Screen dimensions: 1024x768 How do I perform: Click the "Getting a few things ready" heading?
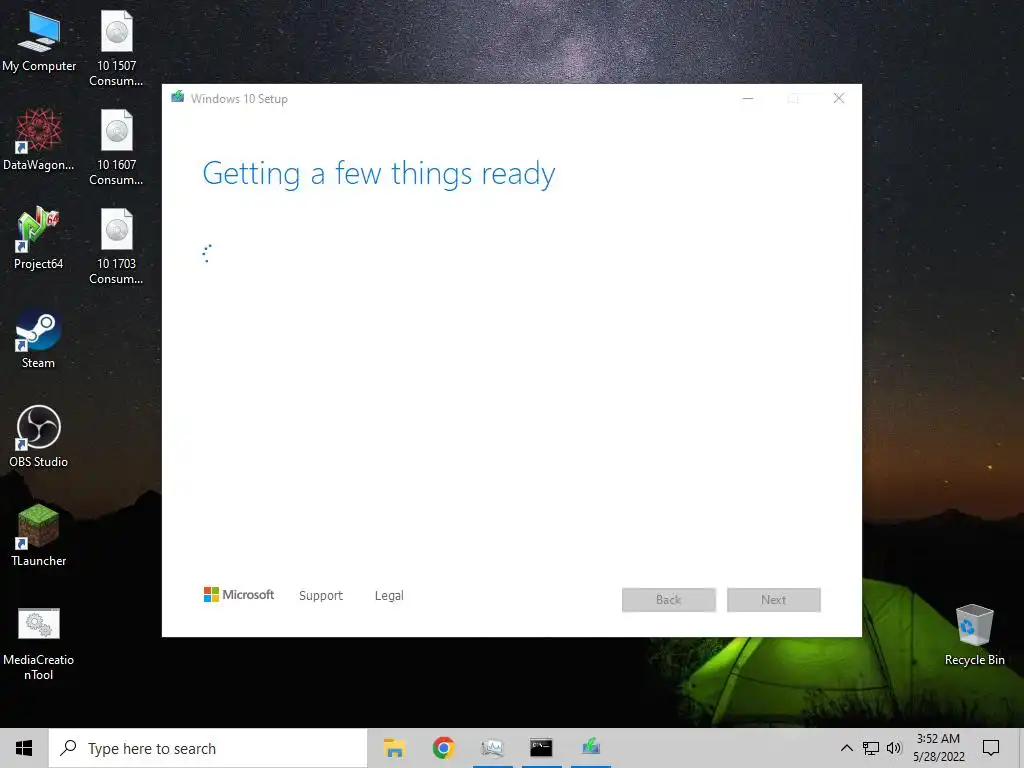(379, 174)
